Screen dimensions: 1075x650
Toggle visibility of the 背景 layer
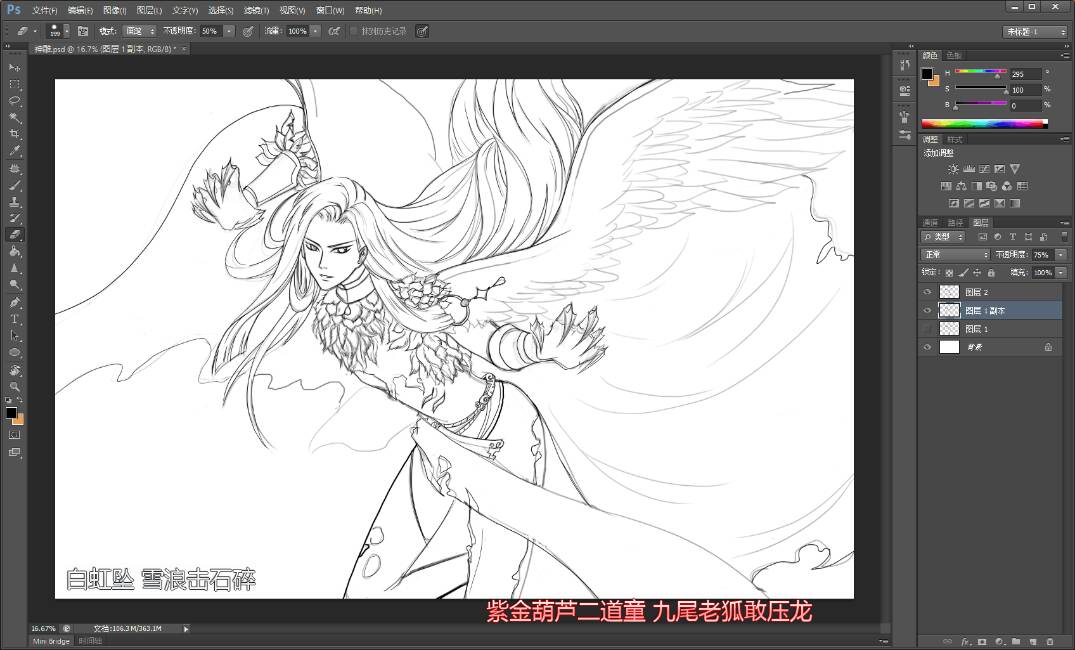(x=927, y=348)
